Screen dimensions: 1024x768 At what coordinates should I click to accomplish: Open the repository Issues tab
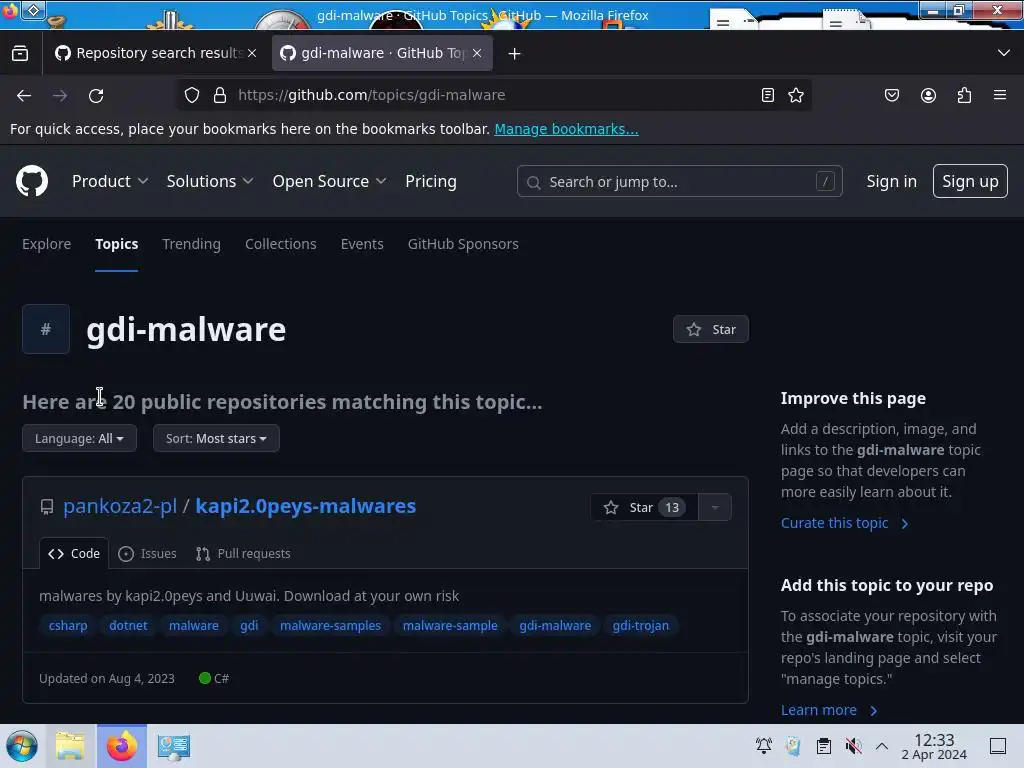(148, 554)
